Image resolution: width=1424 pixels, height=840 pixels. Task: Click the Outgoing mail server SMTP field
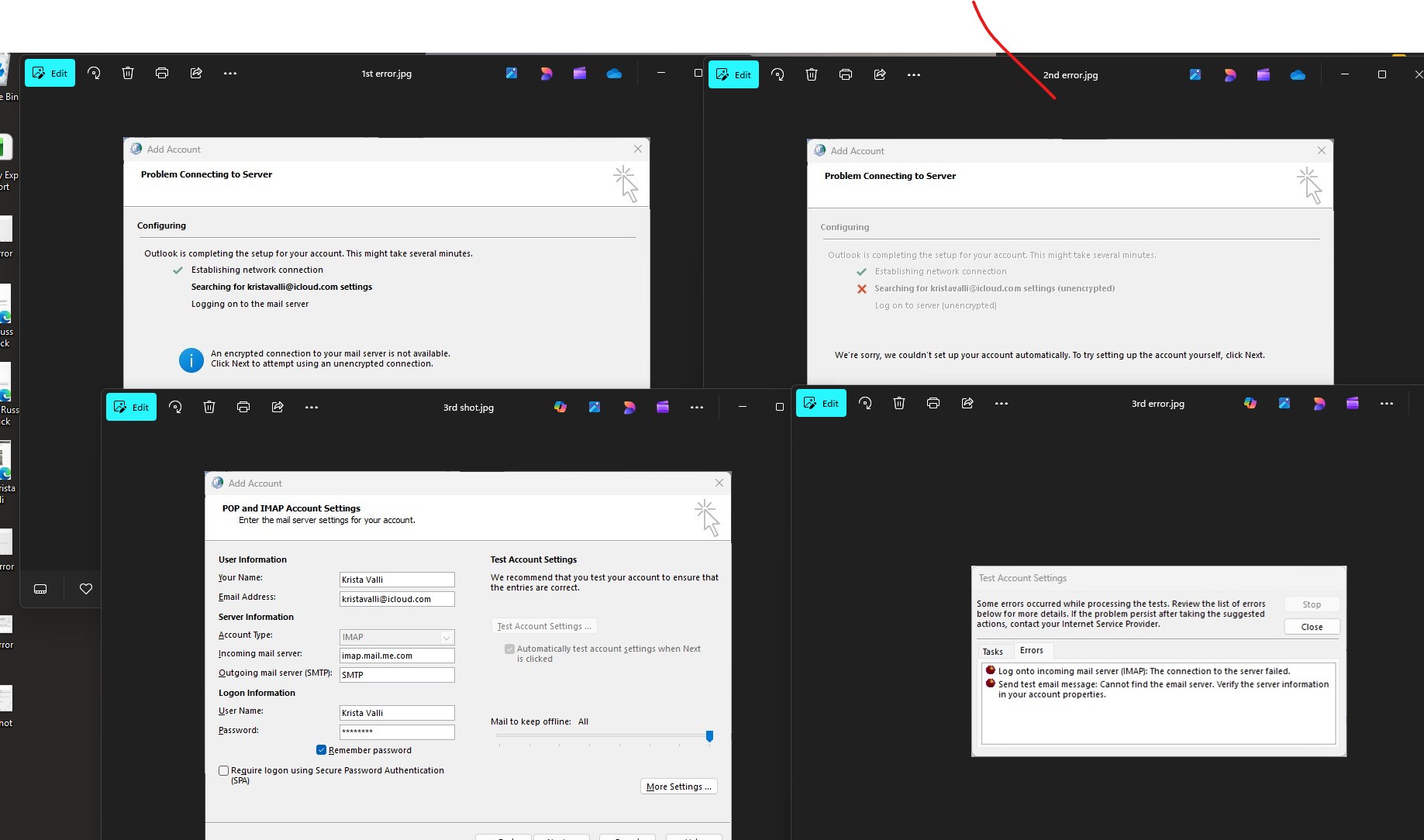[397, 675]
